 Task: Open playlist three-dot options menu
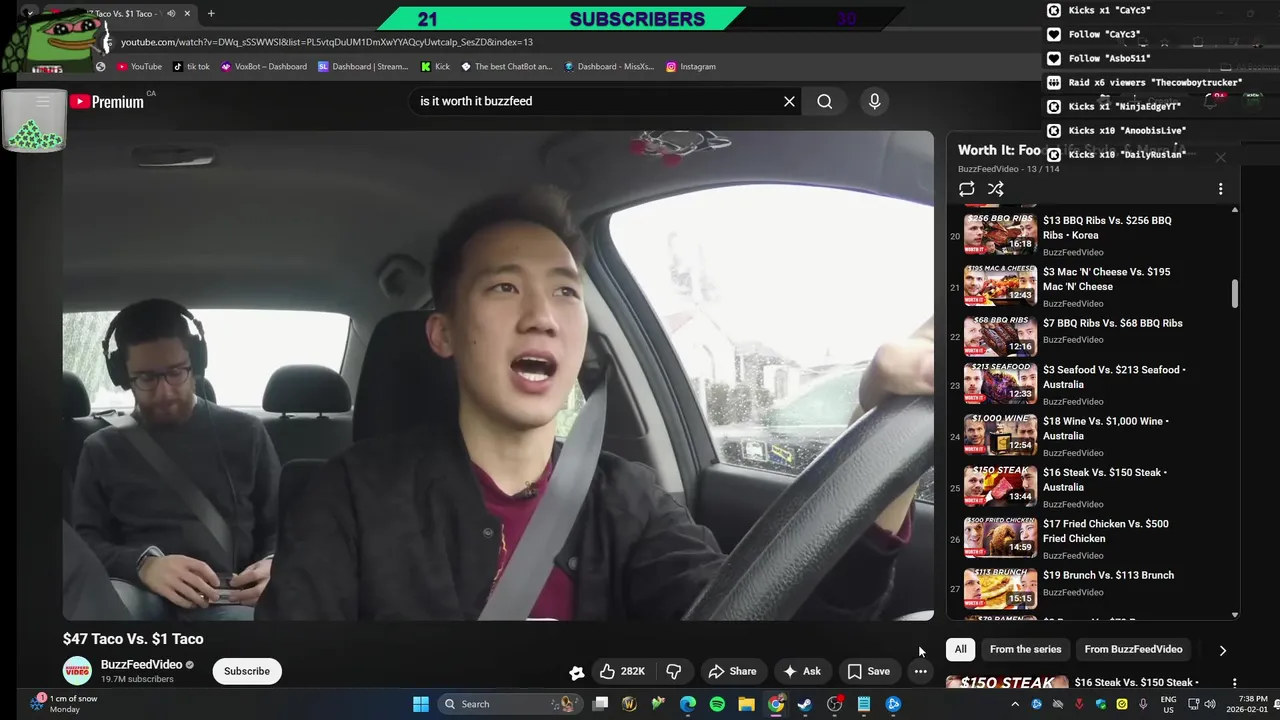pos(1220,188)
